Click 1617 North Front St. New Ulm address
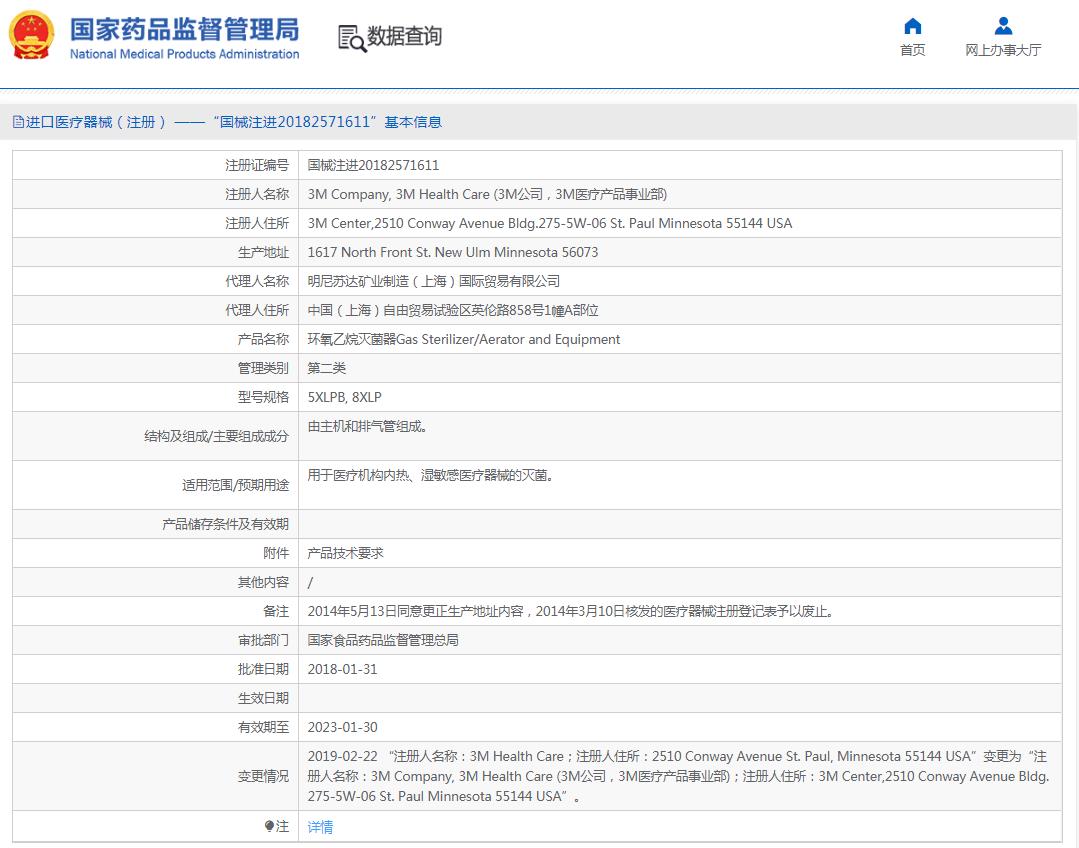The image size is (1079, 848). [x=453, y=252]
